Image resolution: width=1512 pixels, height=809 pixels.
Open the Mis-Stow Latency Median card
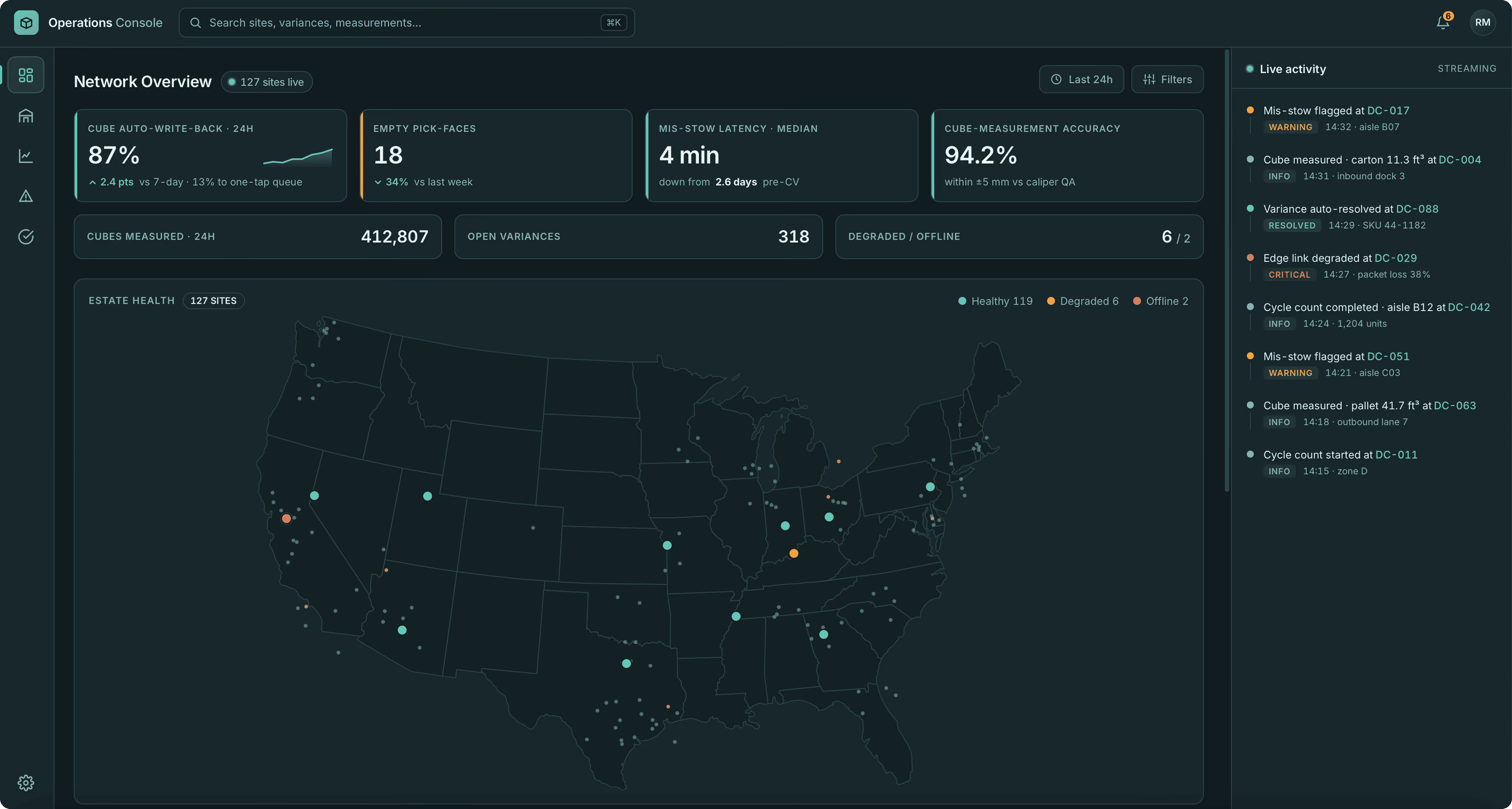(782, 156)
